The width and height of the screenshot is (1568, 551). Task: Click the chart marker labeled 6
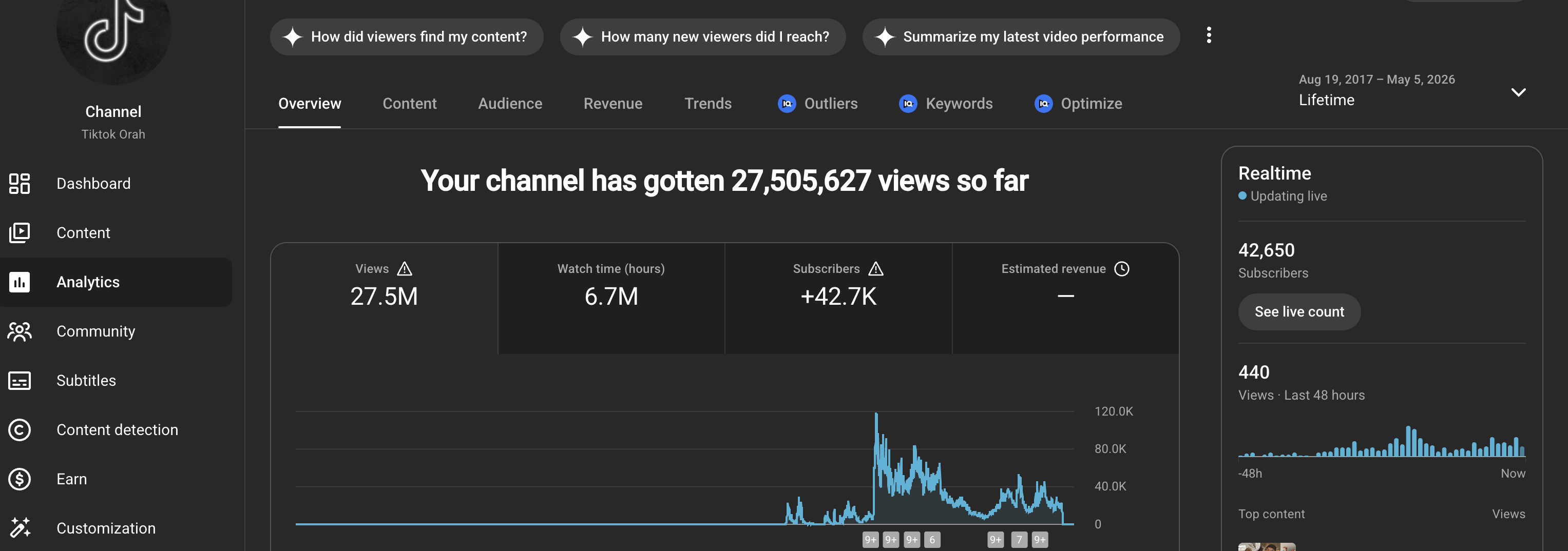point(932,539)
